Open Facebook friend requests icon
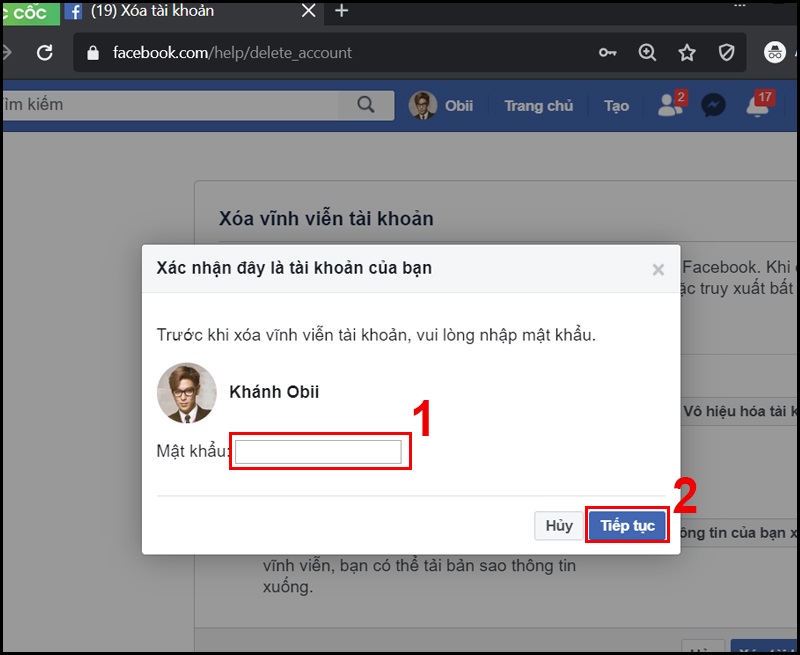Screen dimensions: 800x655 point(668,105)
